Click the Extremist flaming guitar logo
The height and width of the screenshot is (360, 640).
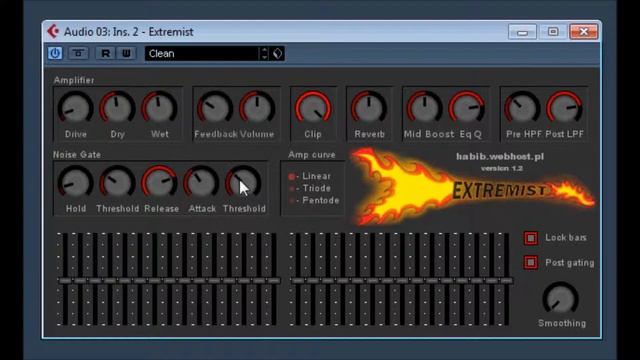click(x=473, y=187)
